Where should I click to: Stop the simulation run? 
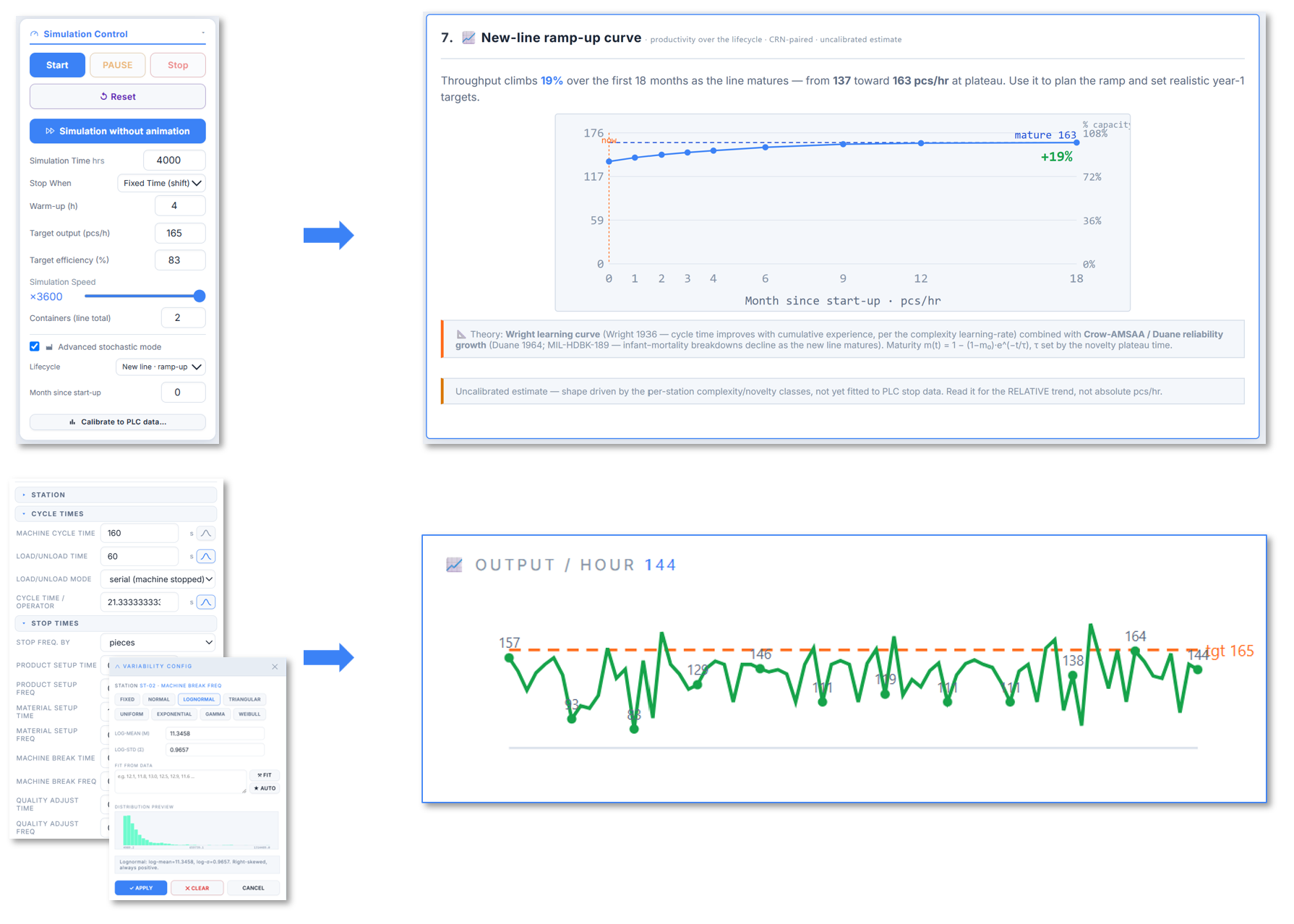pyautogui.click(x=178, y=65)
